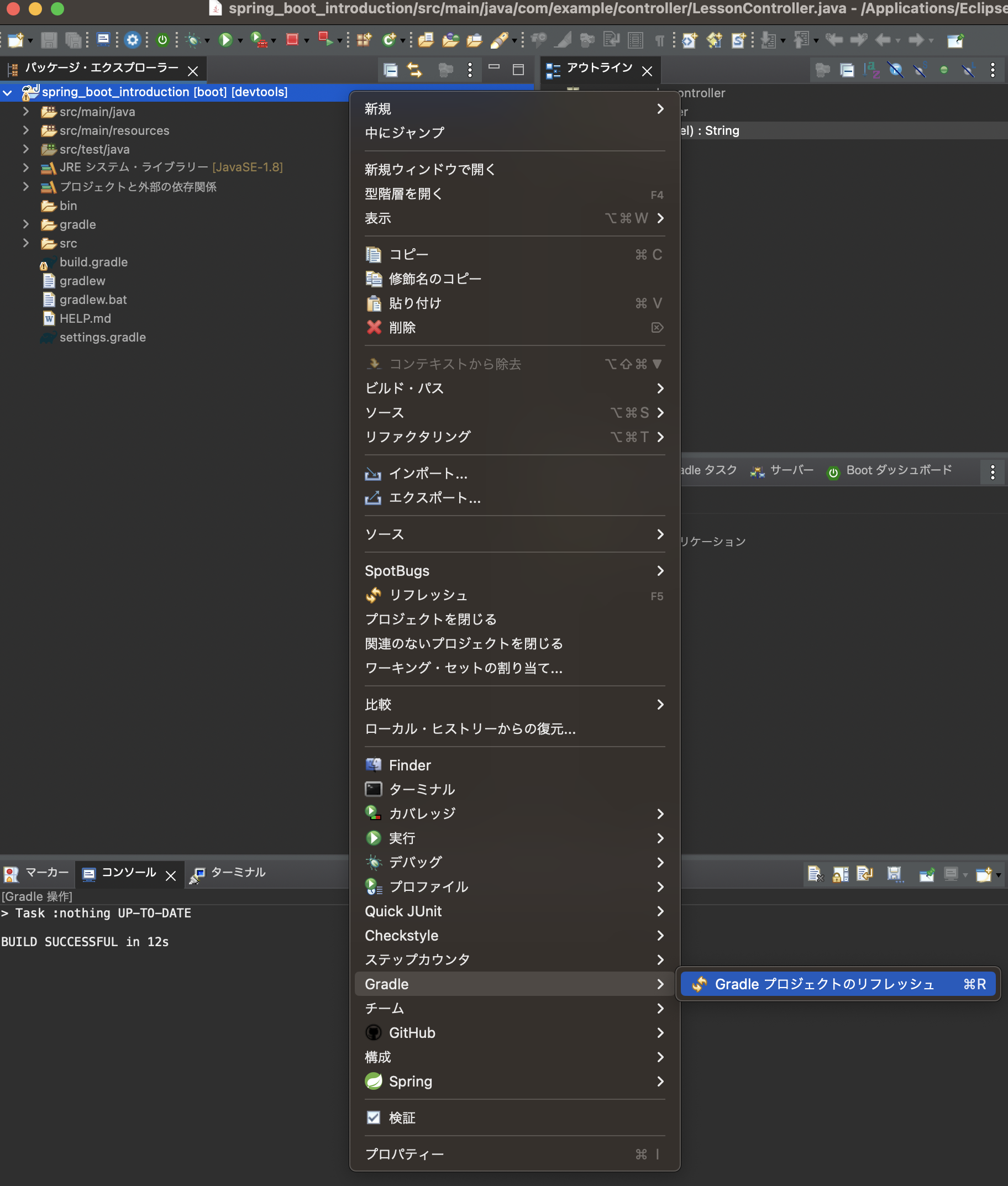1008x1186 pixels.
Task: Click the New wizard toolbar icon
Action: 15,40
